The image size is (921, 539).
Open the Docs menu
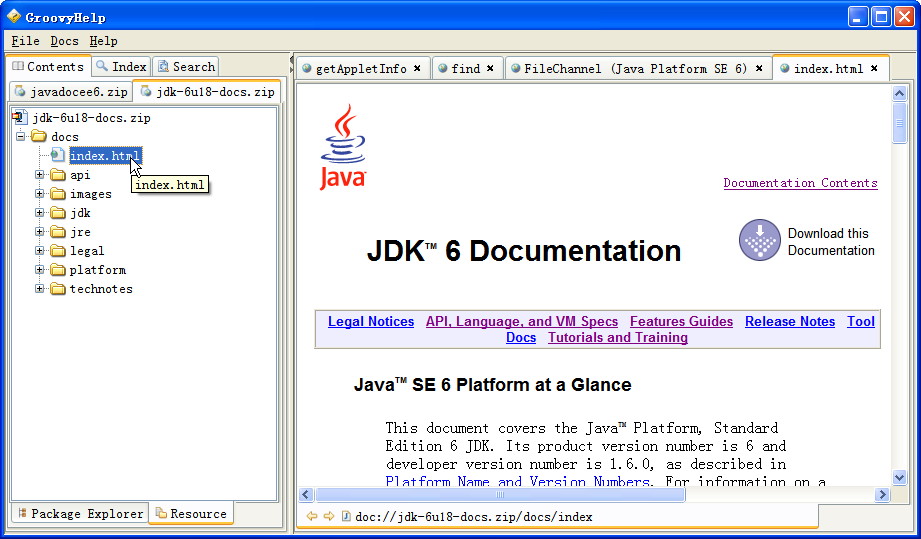(64, 41)
